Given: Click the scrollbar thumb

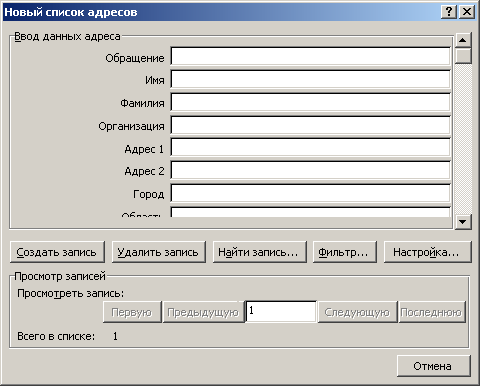Looking at the screenshot, I should coord(463,56).
